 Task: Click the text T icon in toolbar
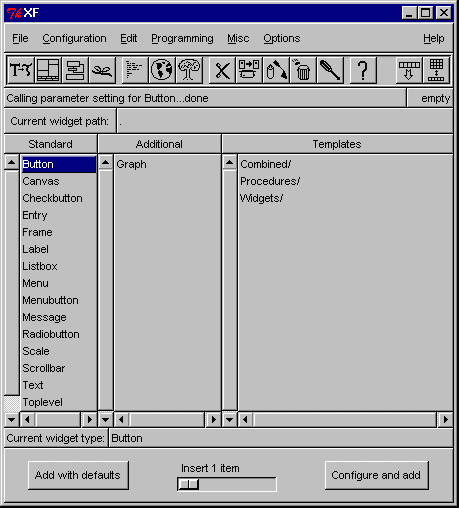pos(21,70)
